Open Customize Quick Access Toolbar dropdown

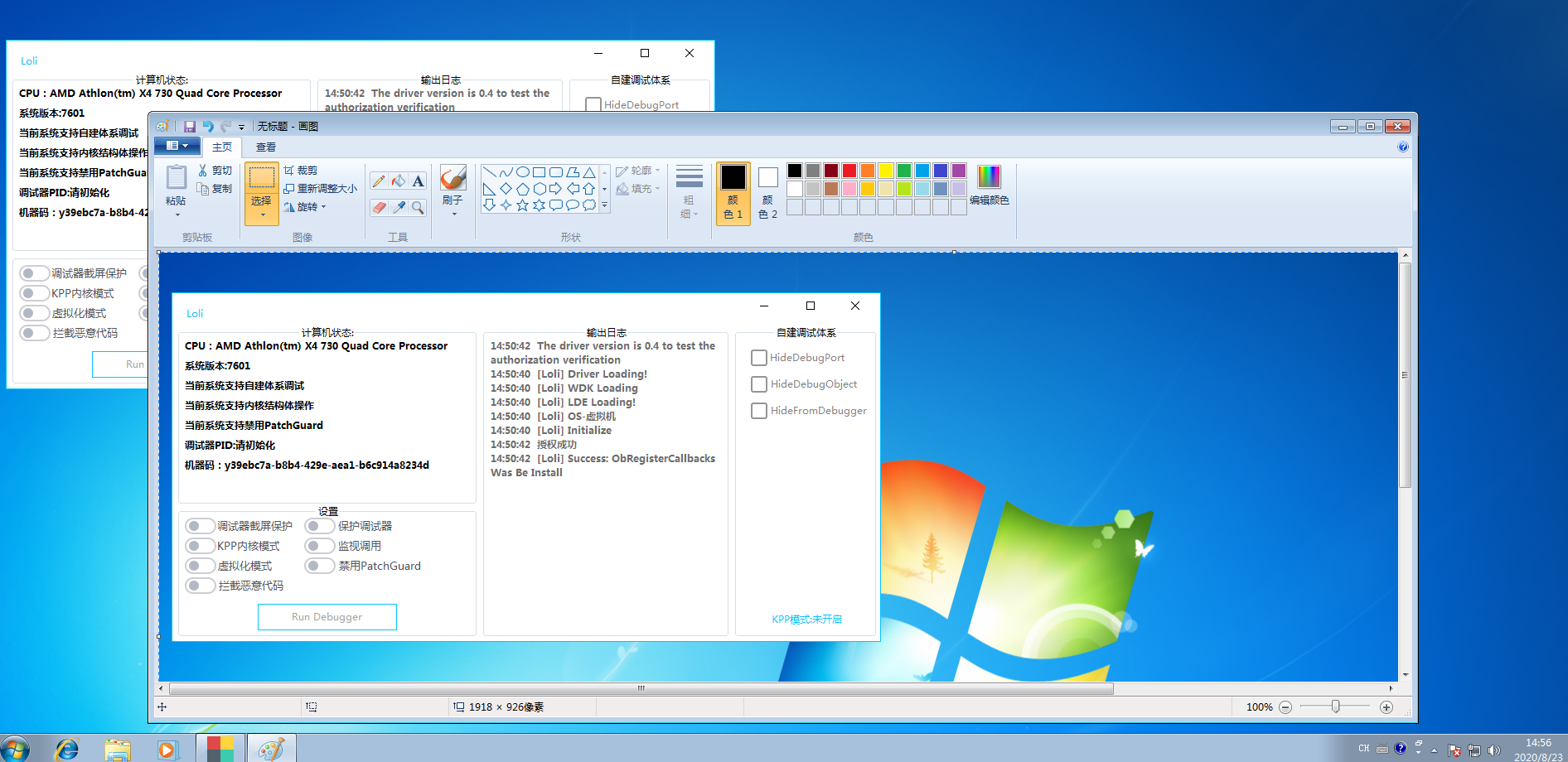click(242, 127)
